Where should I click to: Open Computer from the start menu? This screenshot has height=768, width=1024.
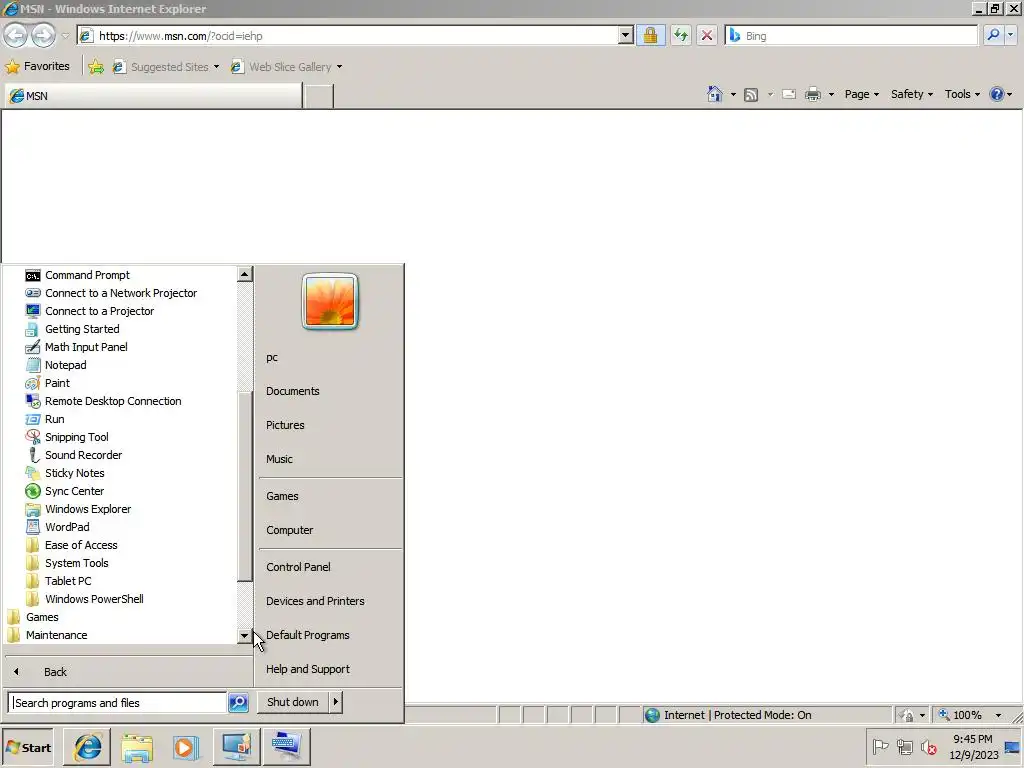point(290,530)
